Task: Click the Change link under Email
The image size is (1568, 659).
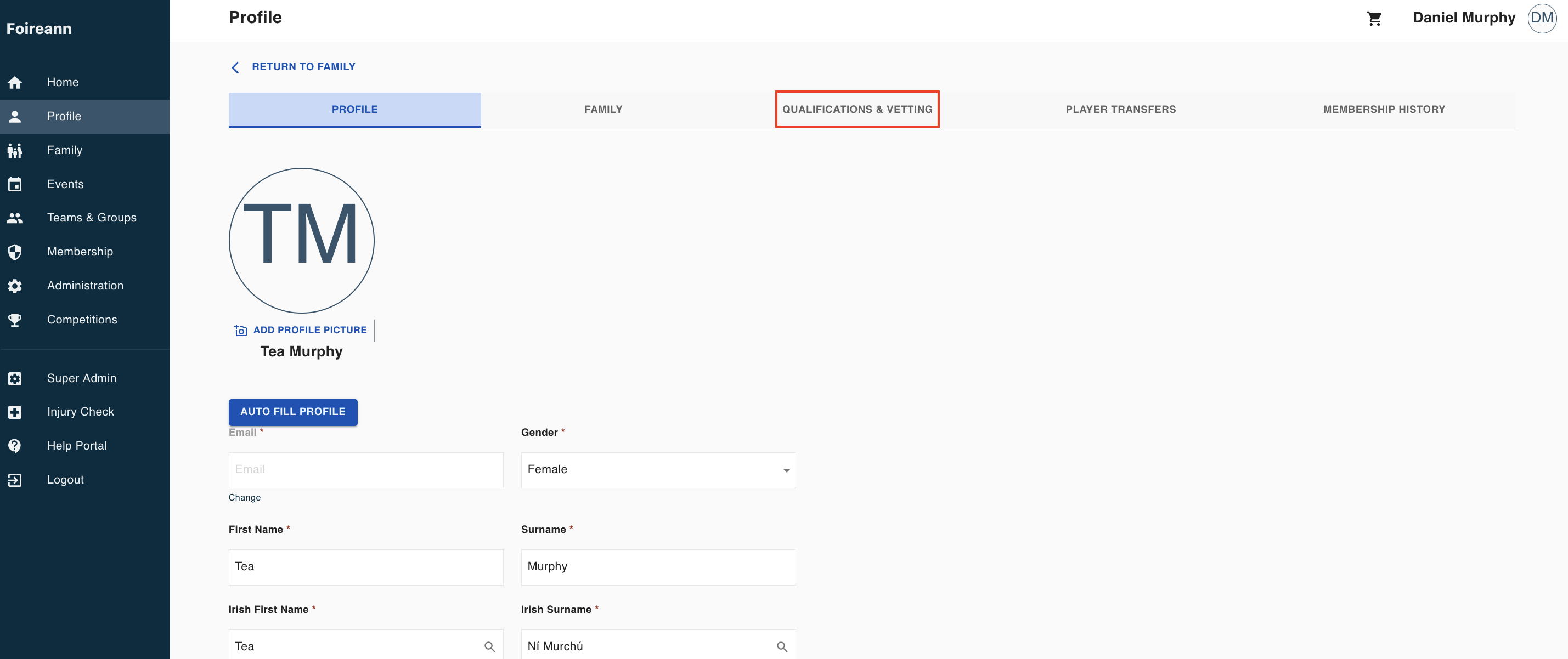Action: point(244,498)
